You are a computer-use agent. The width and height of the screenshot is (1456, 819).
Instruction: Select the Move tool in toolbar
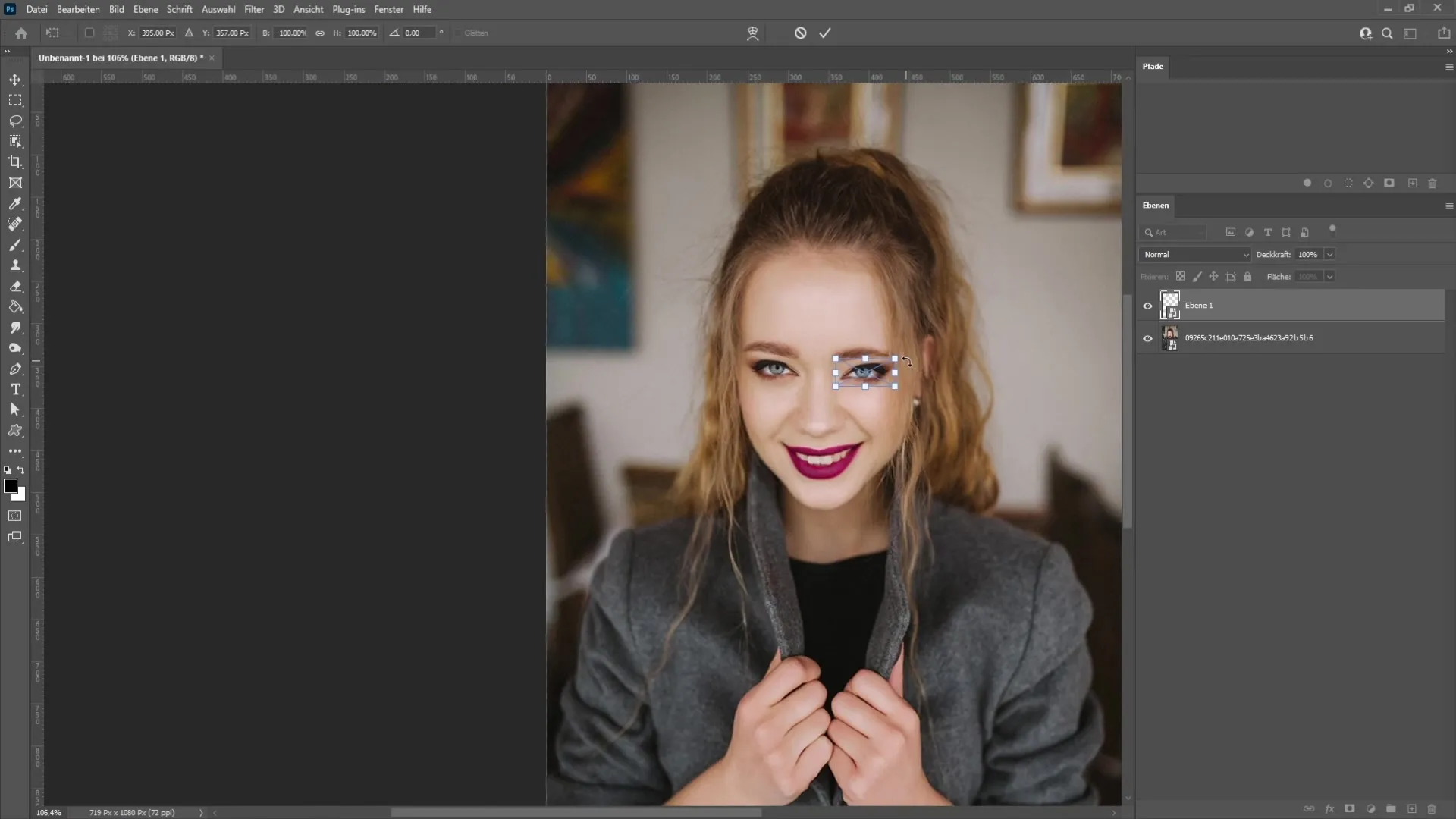point(15,79)
